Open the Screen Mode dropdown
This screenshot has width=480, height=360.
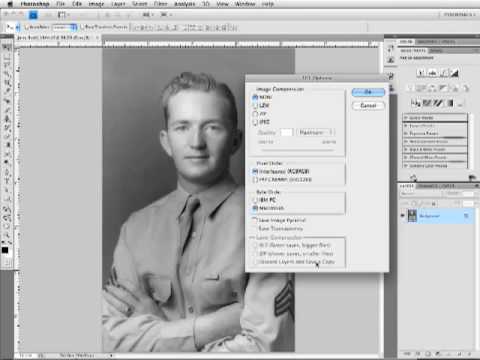click(166, 15)
